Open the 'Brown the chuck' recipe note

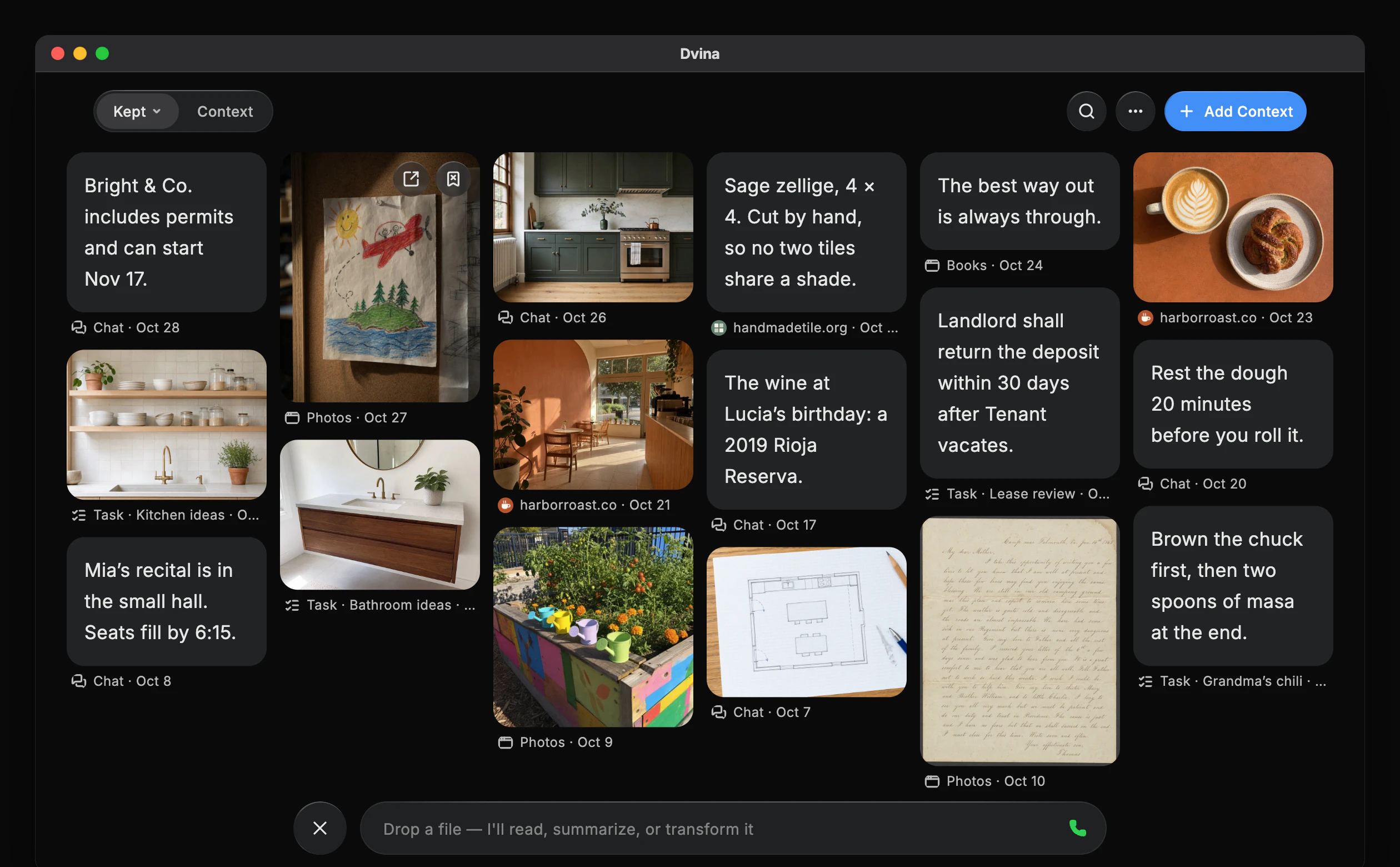pos(1233,585)
